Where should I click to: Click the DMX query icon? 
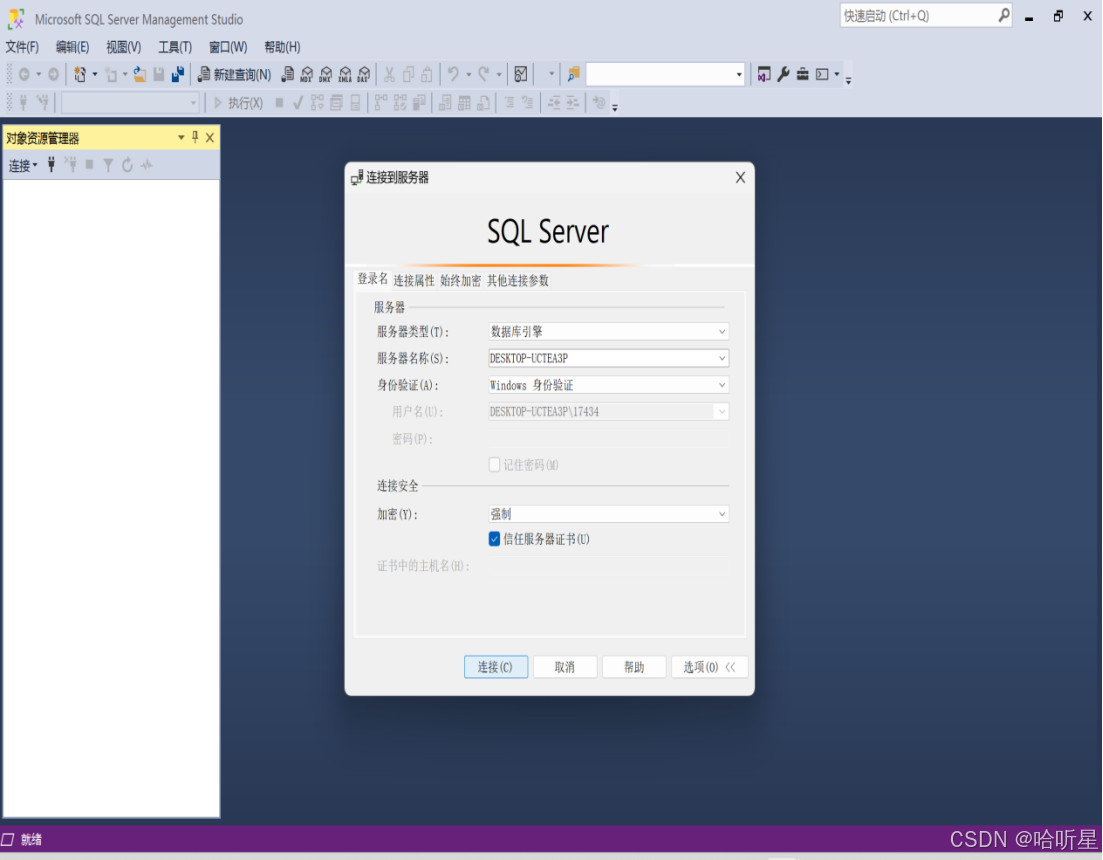point(326,75)
